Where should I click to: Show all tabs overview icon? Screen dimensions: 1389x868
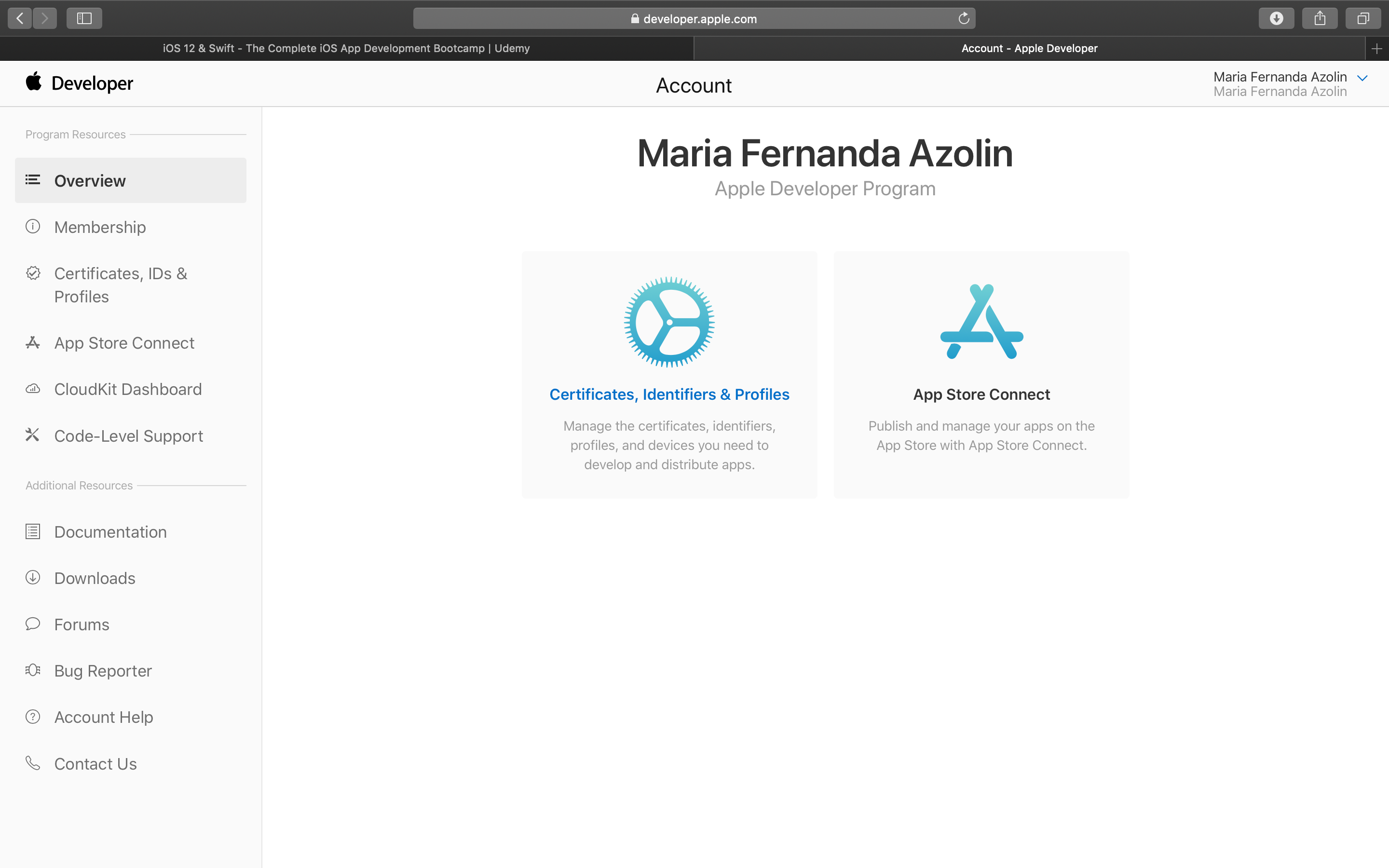click(x=1362, y=18)
